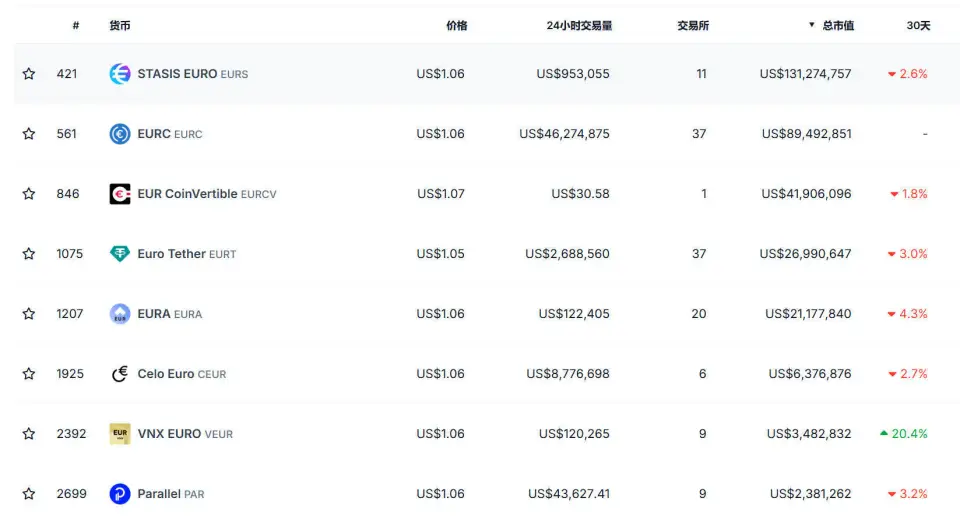Click the EURC coin logo icon
Screen dimensions: 960x519
pos(120,134)
